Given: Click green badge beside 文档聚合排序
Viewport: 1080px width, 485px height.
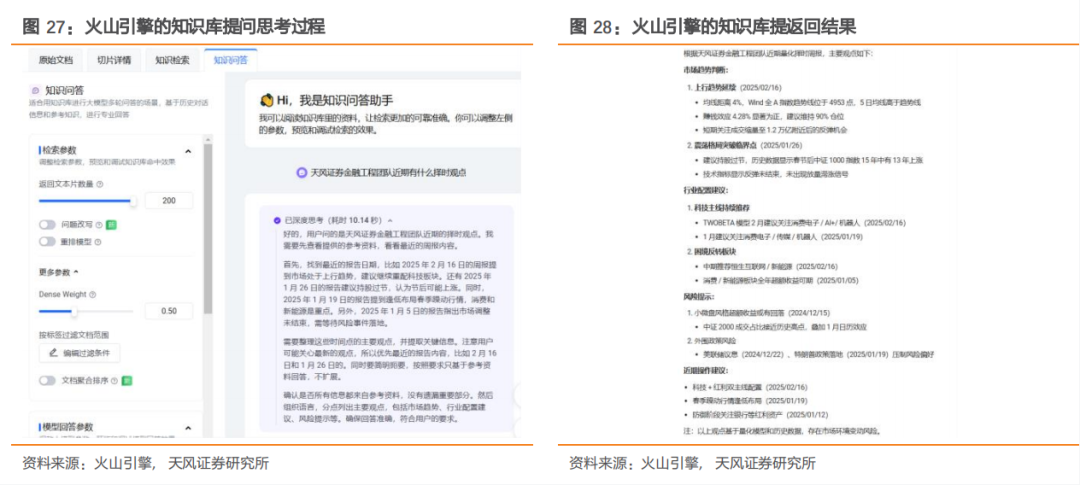Looking at the screenshot, I should coord(127,380).
